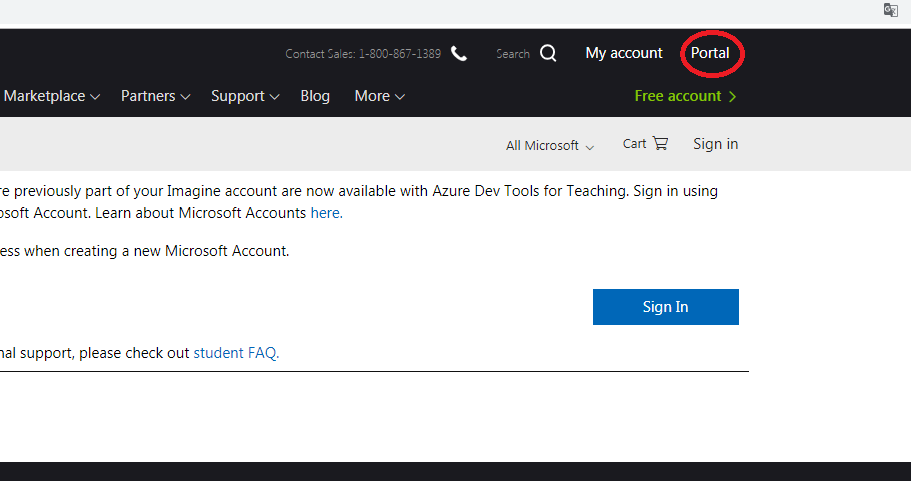This screenshot has height=481, width=911.
Task: Go to My account in the header
Action: point(624,53)
